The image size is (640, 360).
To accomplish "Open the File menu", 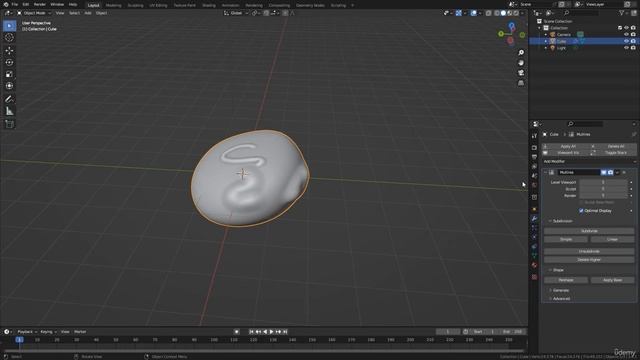I will tap(15, 4).
